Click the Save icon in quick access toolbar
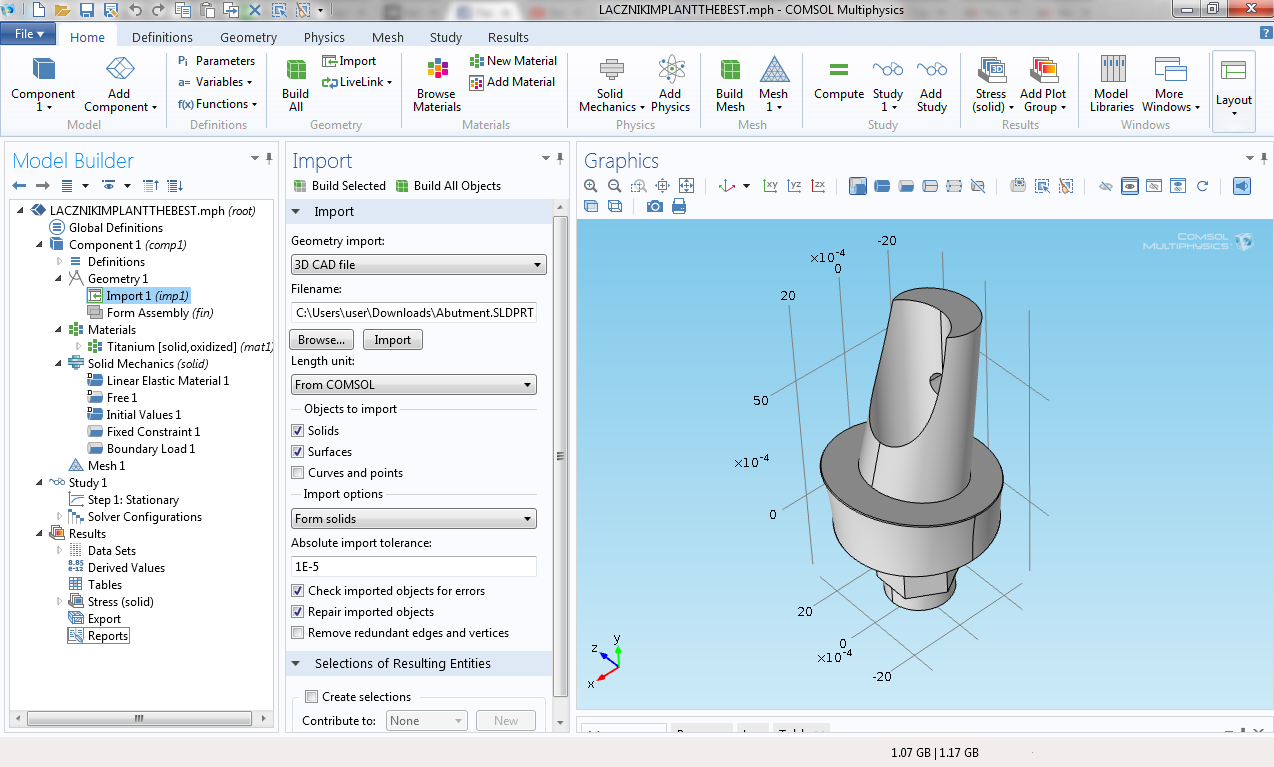The height and width of the screenshot is (767, 1274). [x=87, y=10]
